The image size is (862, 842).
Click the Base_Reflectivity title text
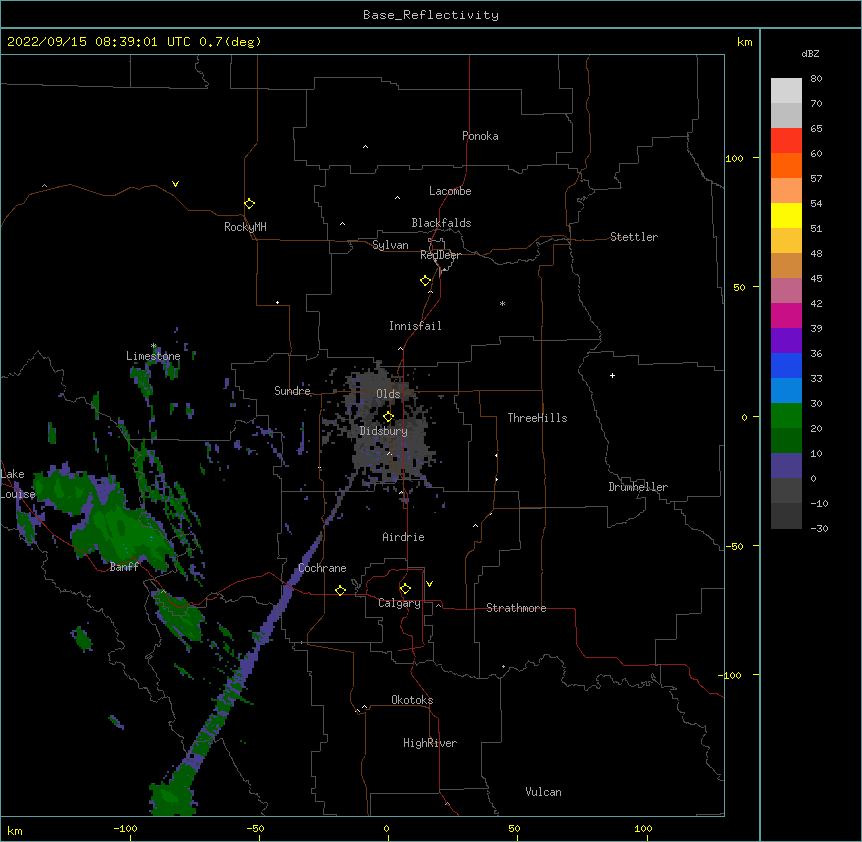[x=431, y=15]
